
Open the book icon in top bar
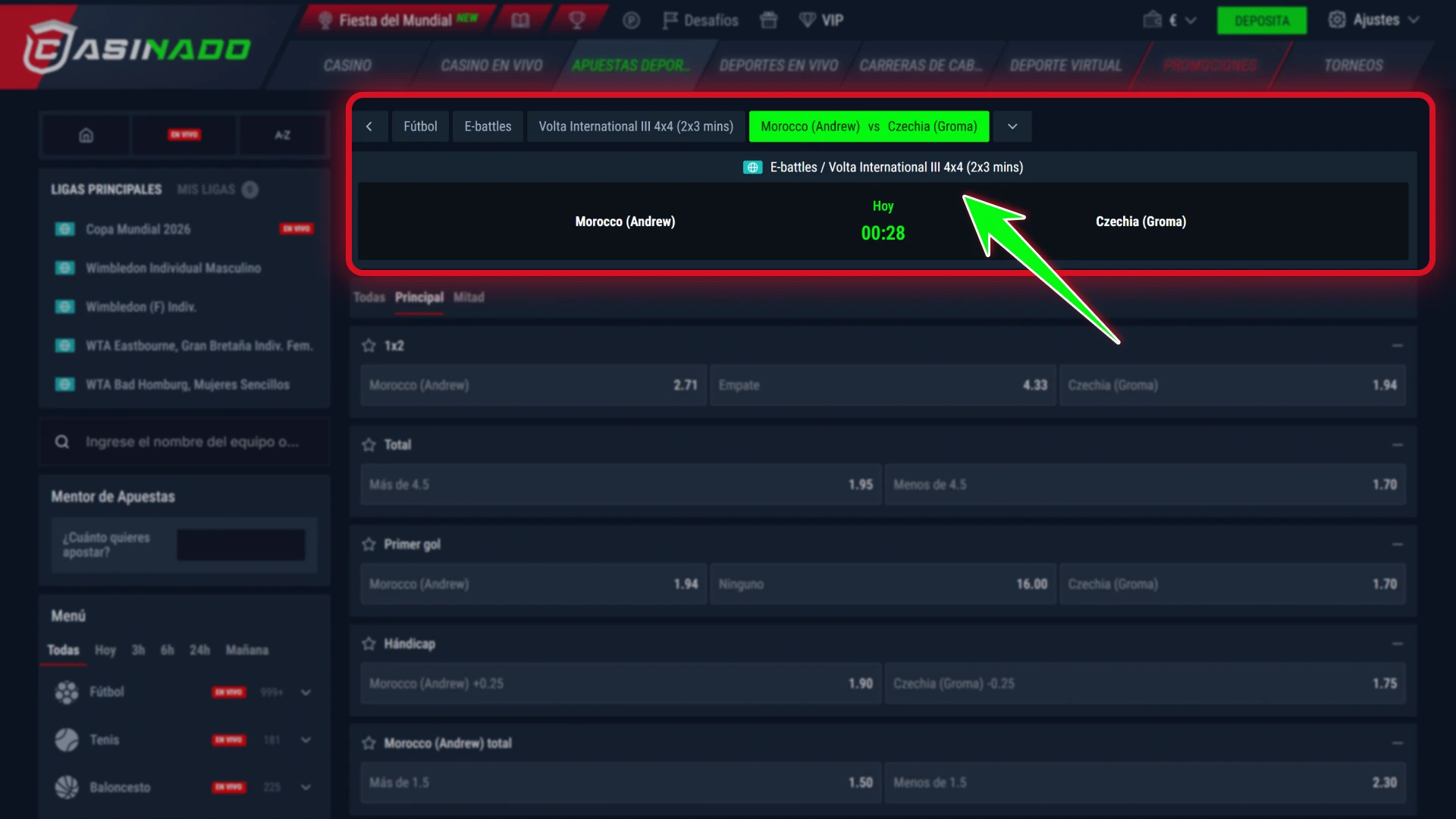(x=520, y=20)
